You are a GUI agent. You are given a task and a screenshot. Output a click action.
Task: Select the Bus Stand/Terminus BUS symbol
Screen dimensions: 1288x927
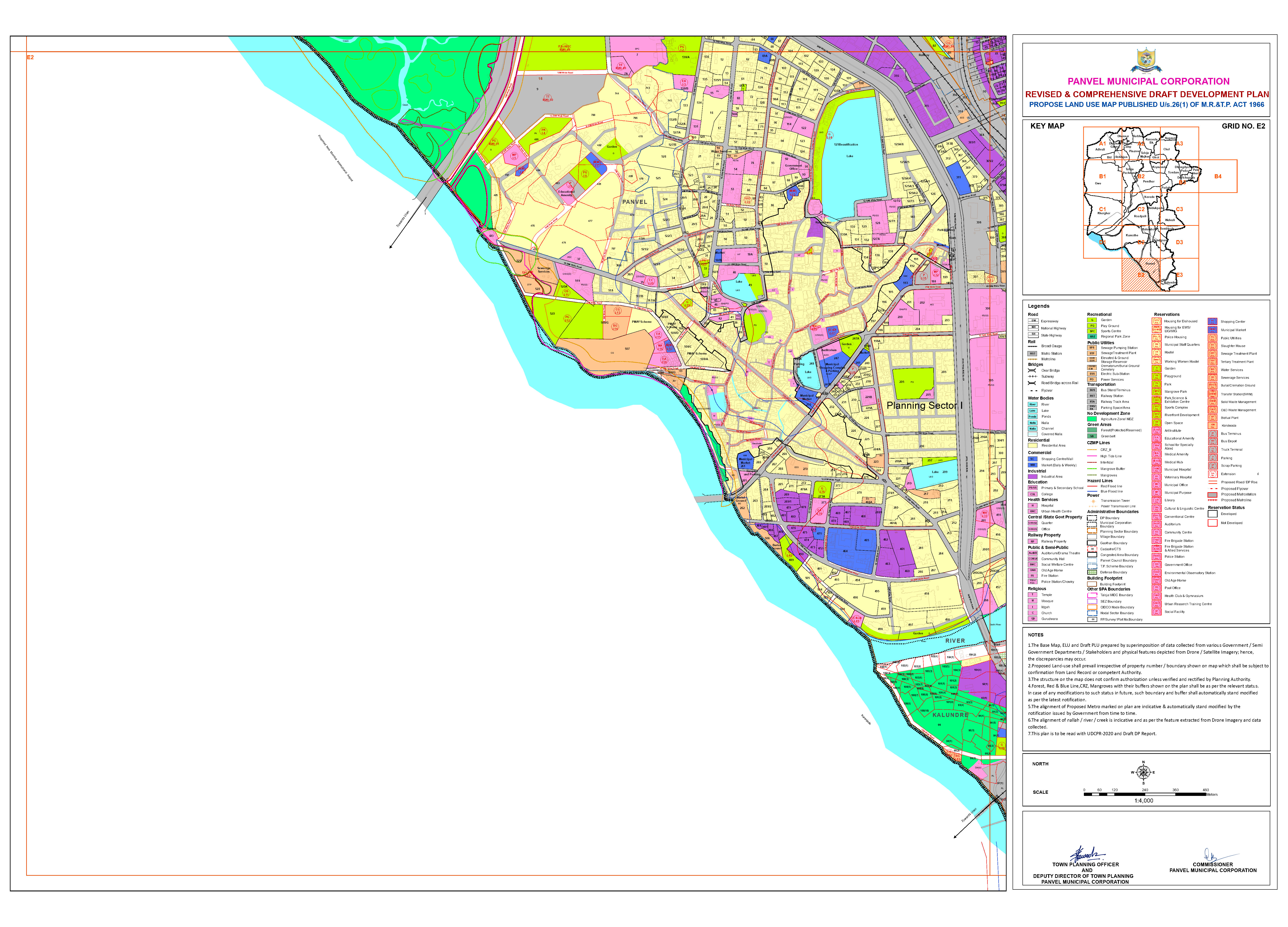point(1092,390)
